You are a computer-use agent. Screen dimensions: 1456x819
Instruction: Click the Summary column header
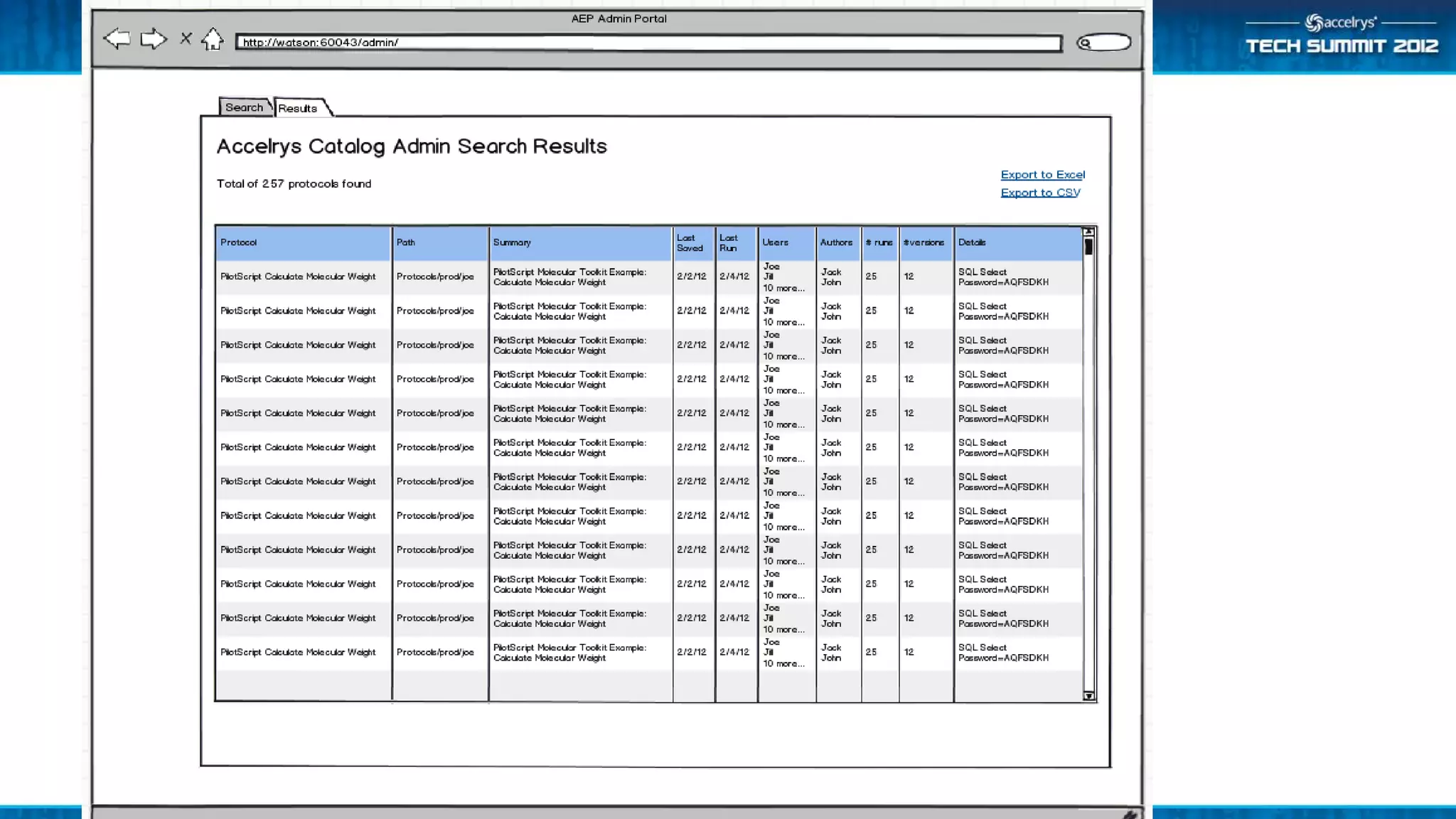(x=512, y=242)
